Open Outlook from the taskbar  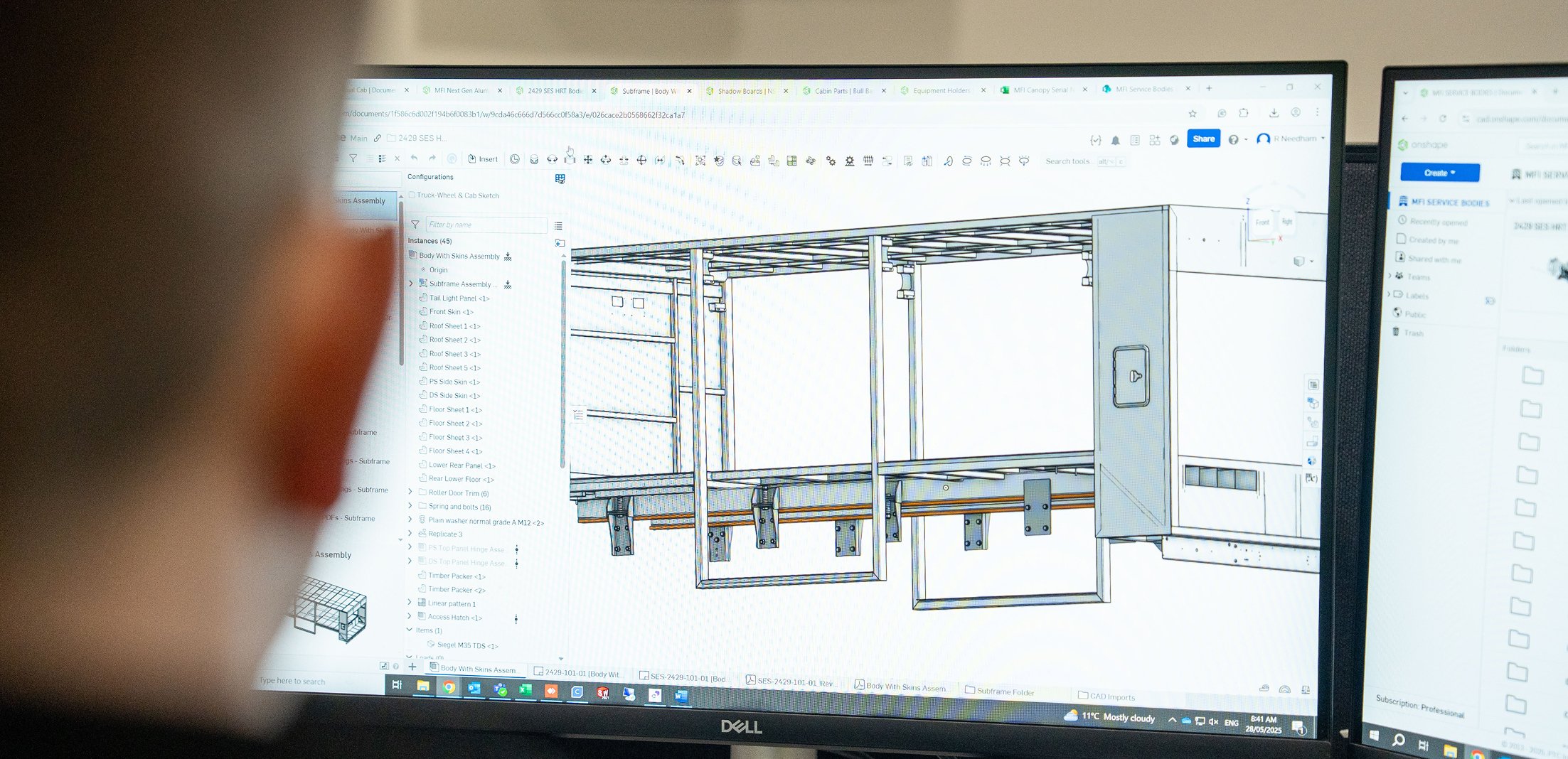click(474, 688)
